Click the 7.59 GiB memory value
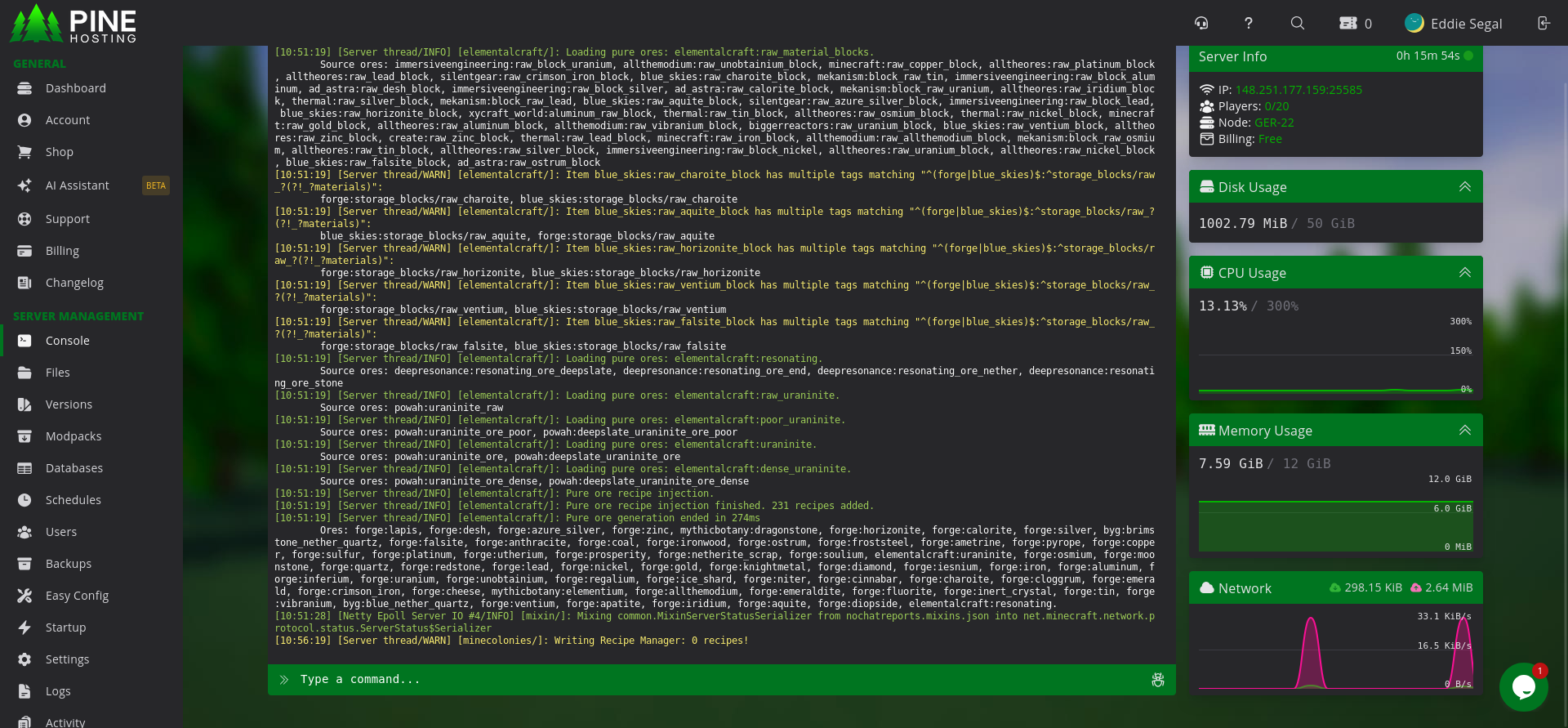1568x728 pixels. tap(1231, 463)
